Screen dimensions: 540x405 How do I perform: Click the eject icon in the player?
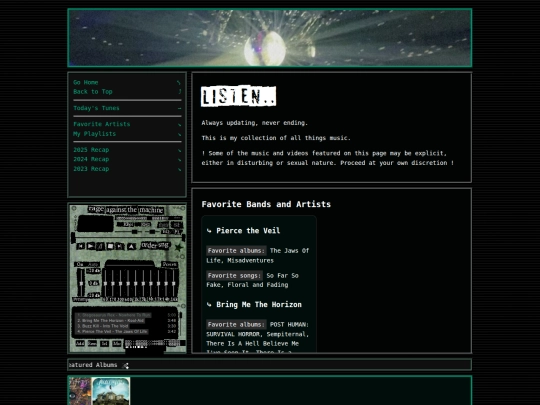click(x=131, y=247)
